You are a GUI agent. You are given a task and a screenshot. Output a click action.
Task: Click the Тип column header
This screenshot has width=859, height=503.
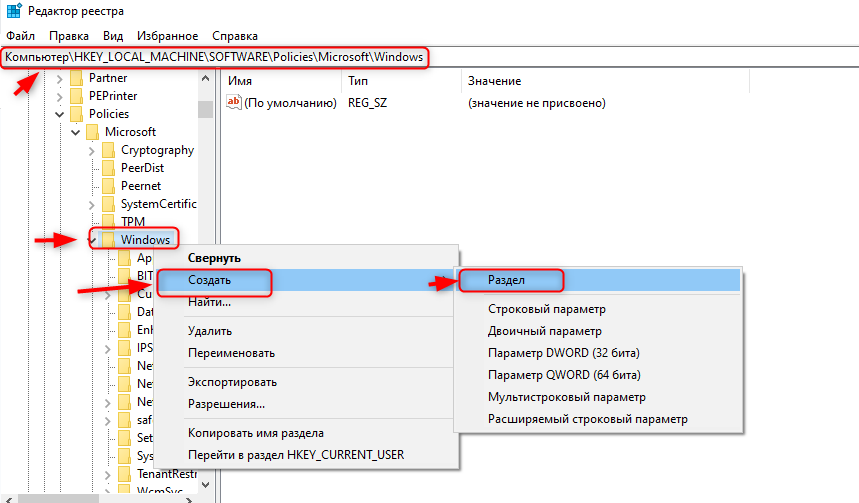402,81
